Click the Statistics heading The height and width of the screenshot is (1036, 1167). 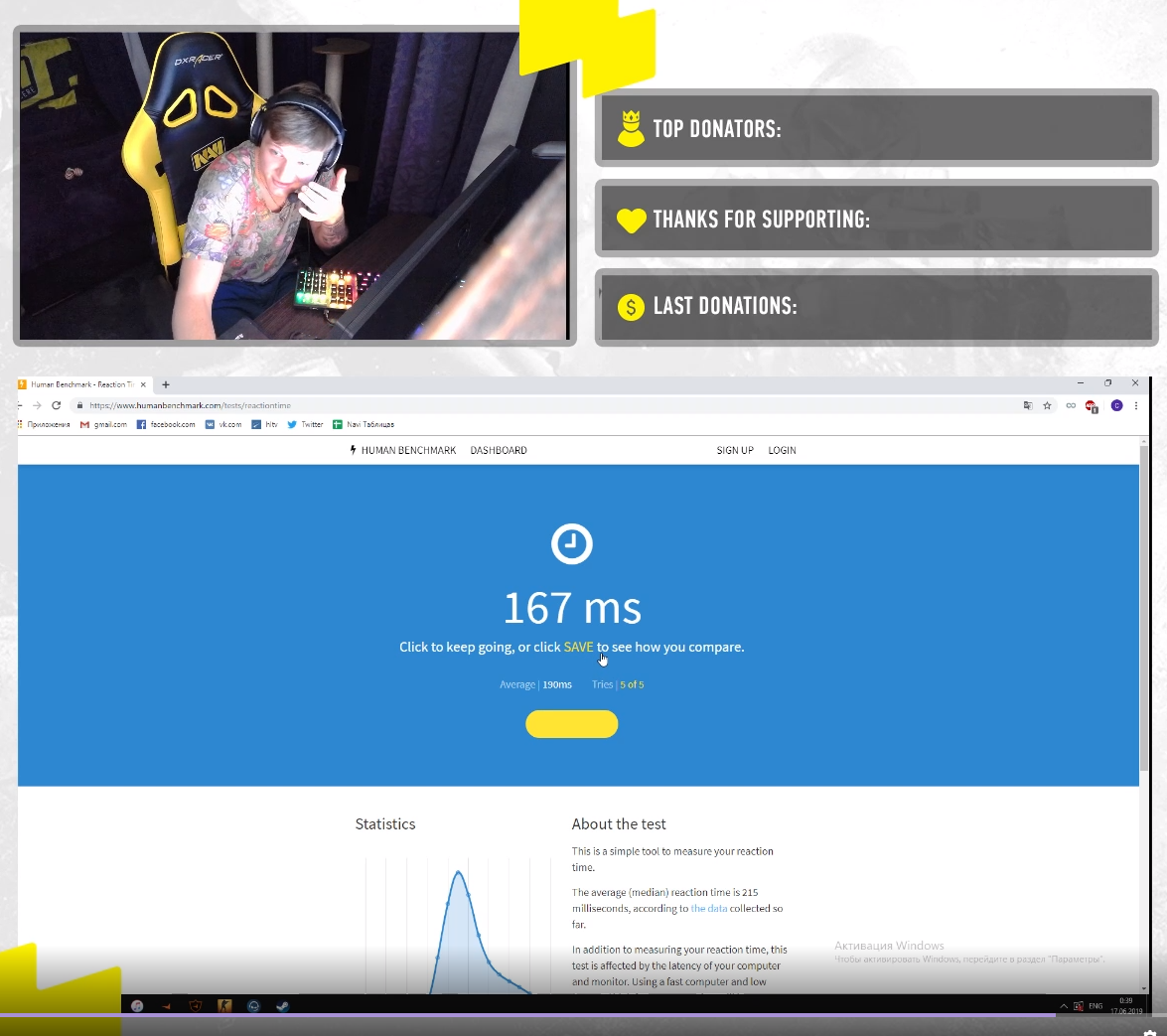point(385,823)
